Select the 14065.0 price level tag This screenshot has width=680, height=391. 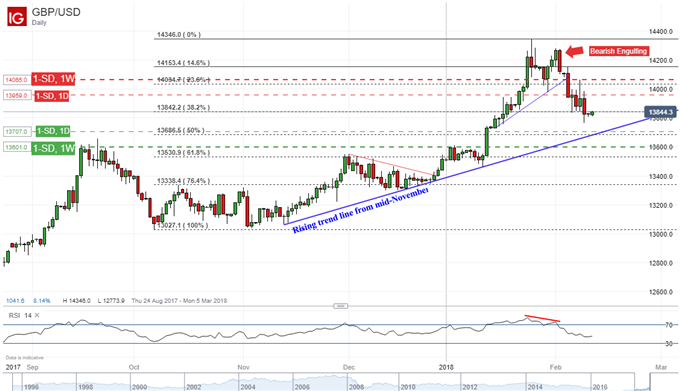coord(17,80)
